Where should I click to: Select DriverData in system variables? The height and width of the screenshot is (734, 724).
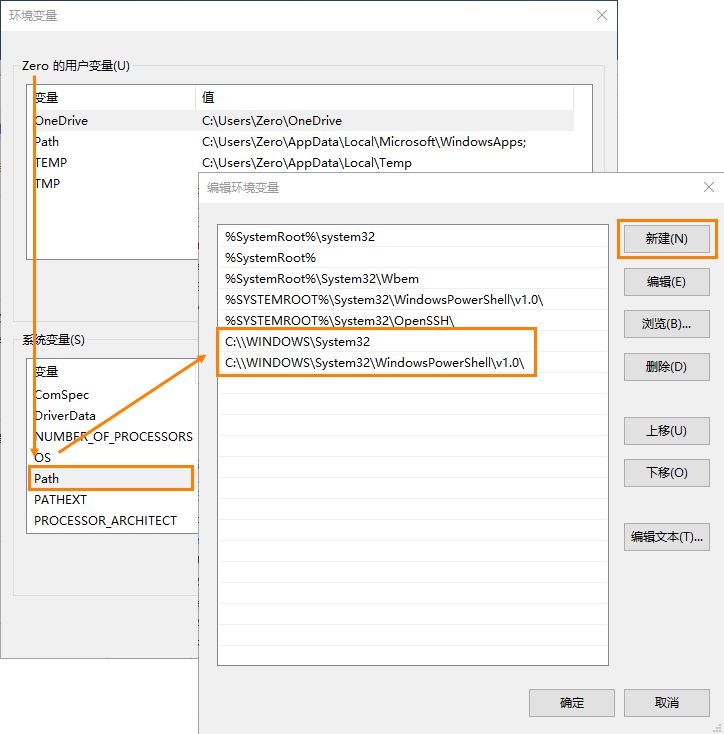click(112, 416)
